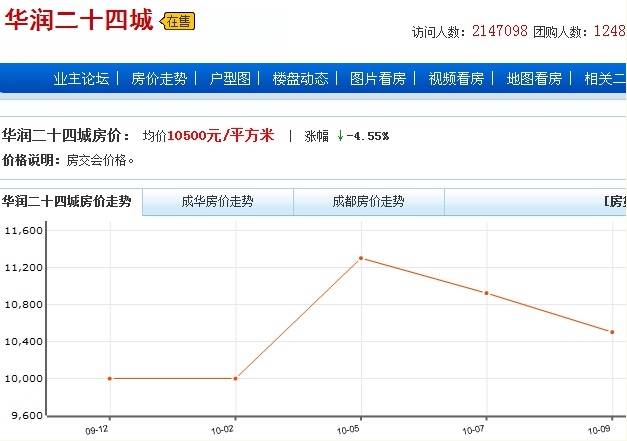Click the 10-02 data point on the chart

point(236,379)
